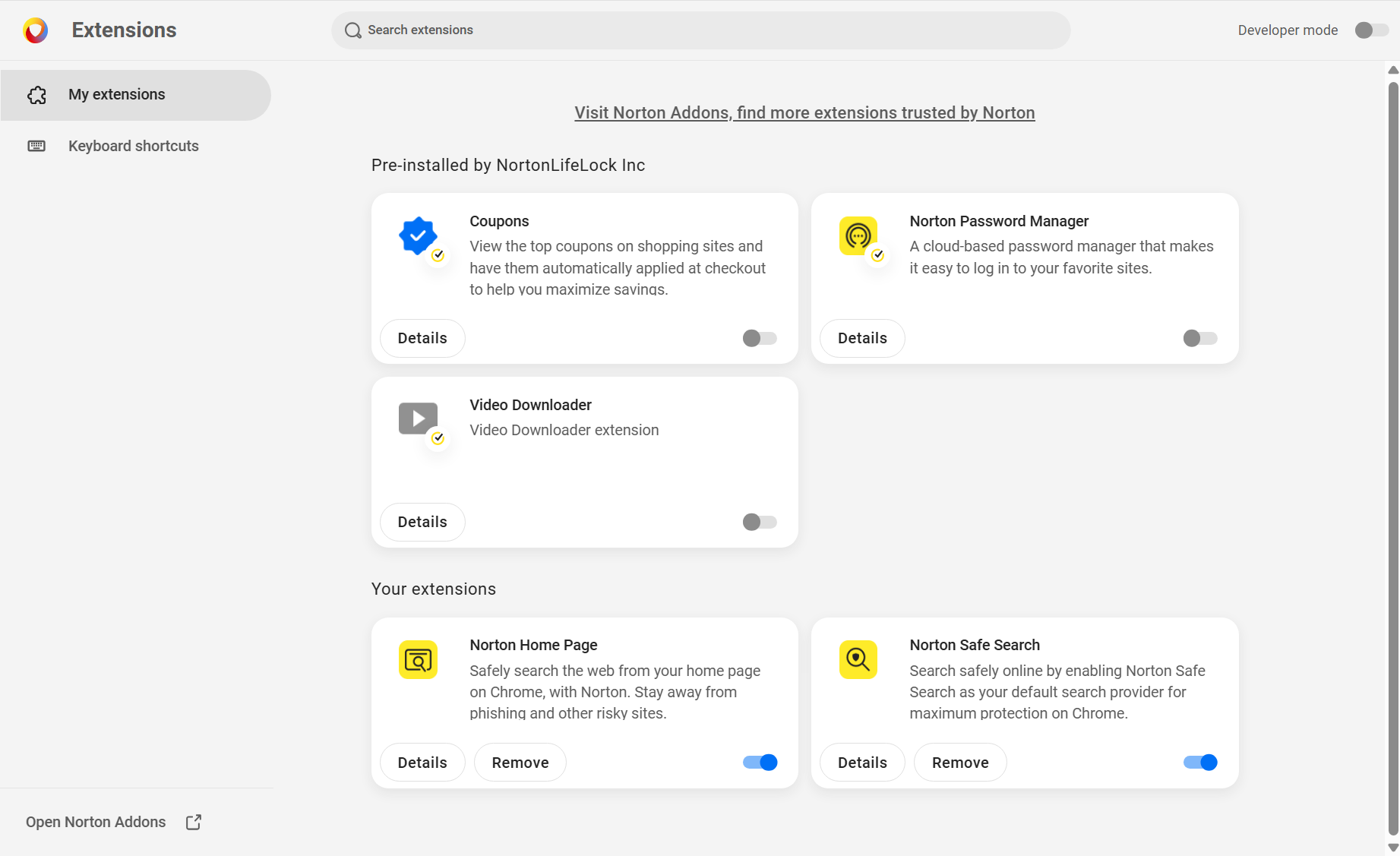The height and width of the screenshot is (856, 1400).
Task: Click Norton Password Manager title text
Action: click(999, 221)
